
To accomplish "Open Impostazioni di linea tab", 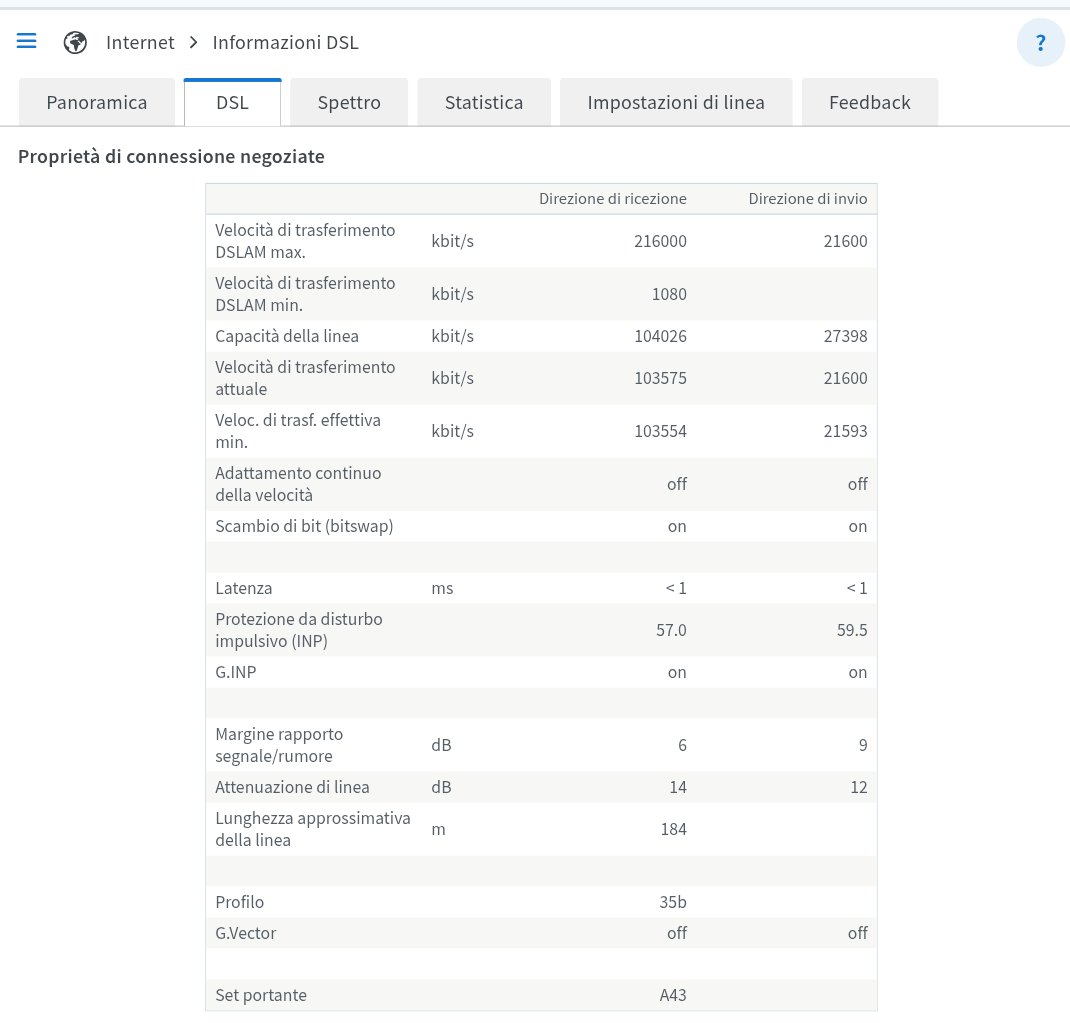I will point(676,102).
